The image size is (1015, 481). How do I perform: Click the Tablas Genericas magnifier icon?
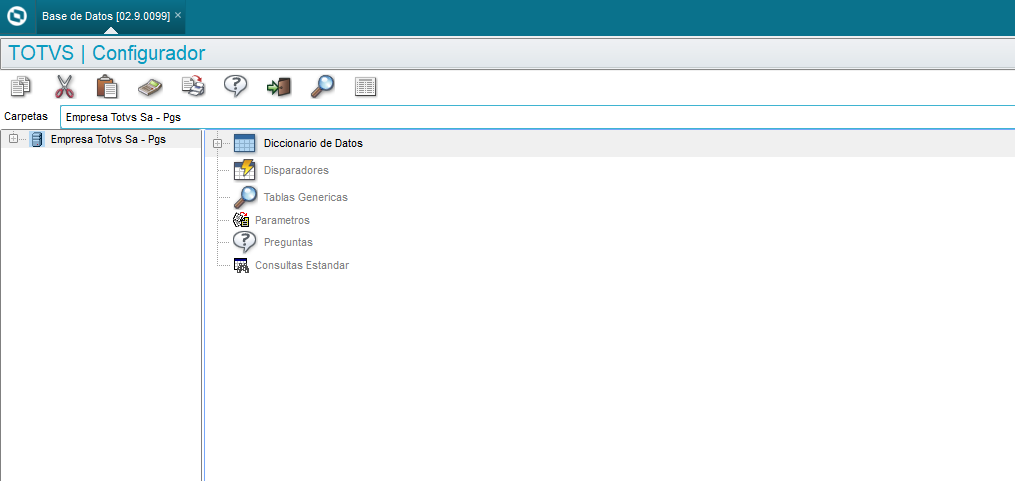(245, 197)
